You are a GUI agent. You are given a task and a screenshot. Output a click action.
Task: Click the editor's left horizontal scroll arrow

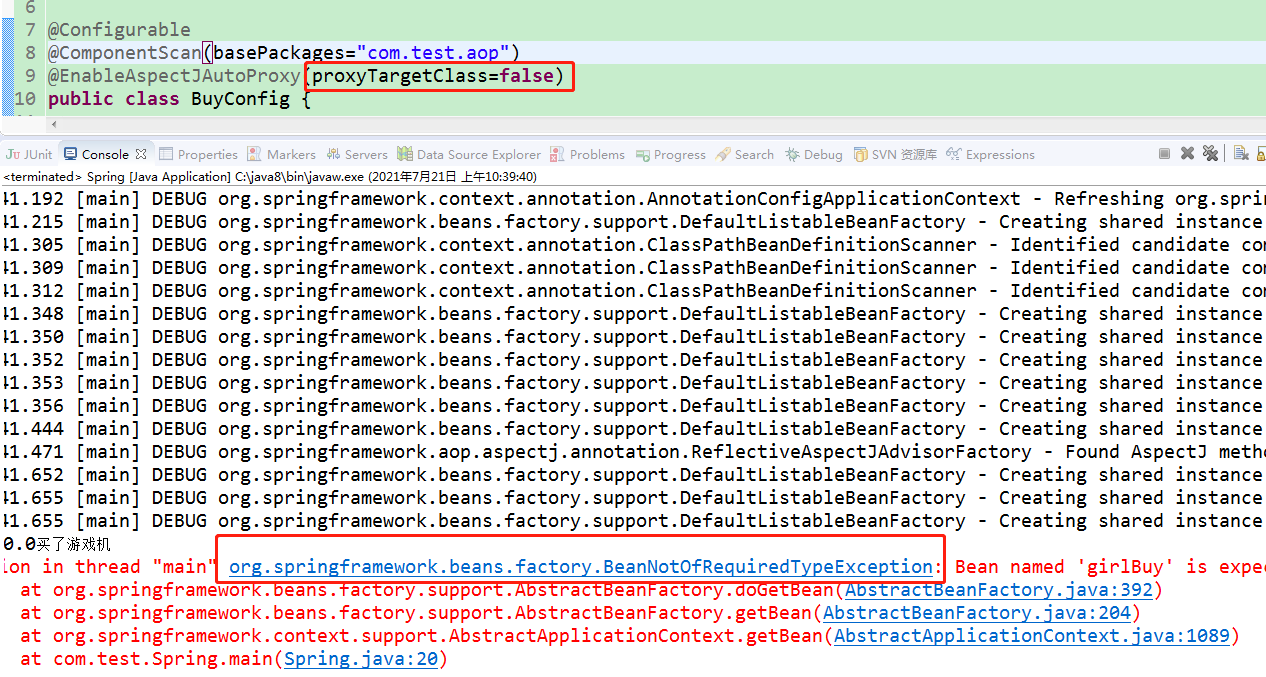click(53, 124)
